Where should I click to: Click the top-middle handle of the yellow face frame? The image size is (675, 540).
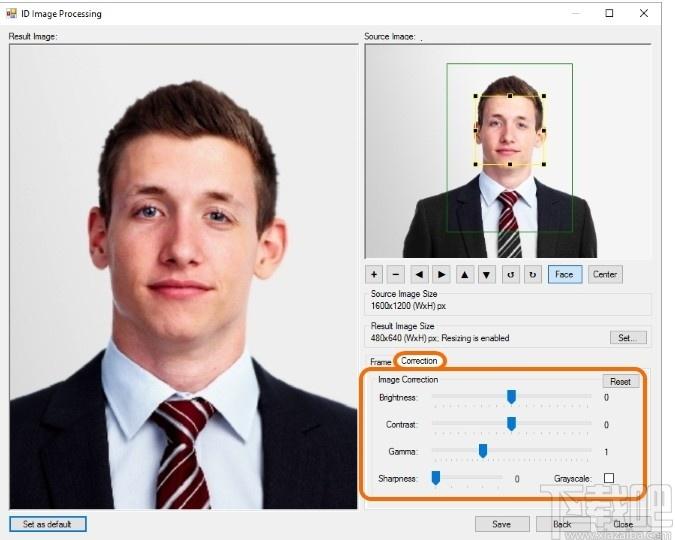pos(510,96)
